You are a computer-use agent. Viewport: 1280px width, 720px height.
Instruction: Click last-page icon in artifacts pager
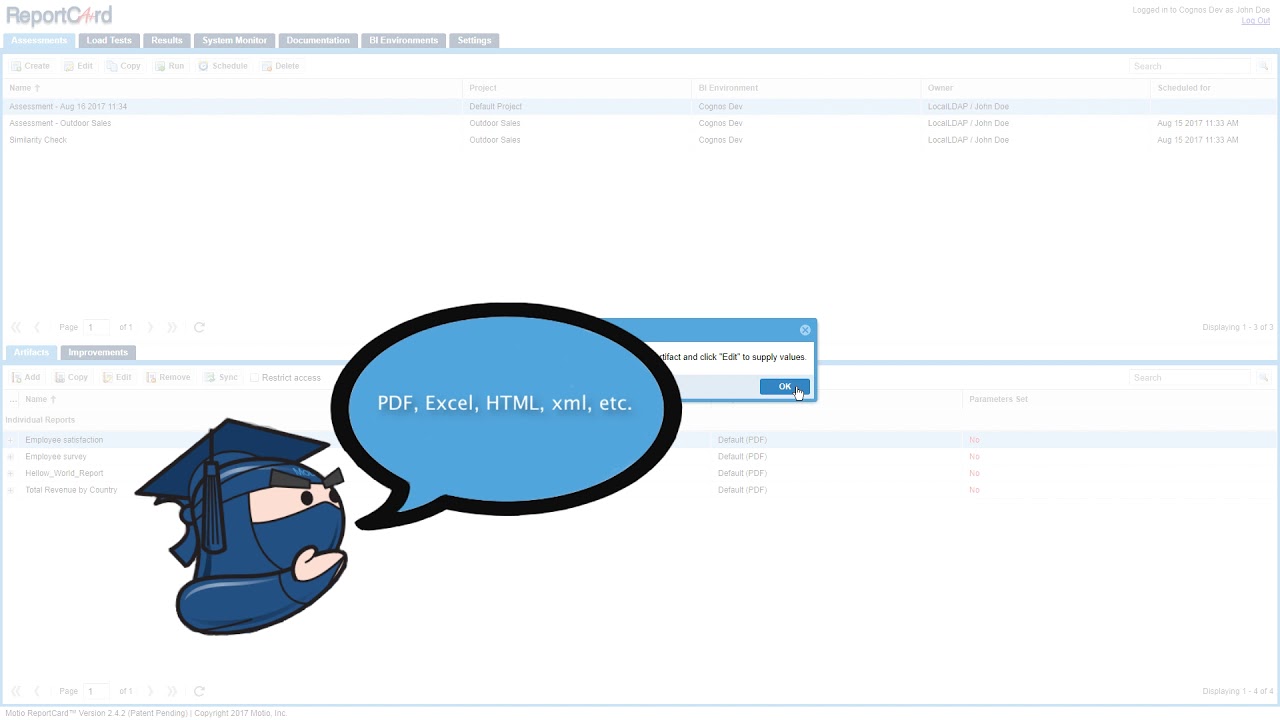click(172, 691)
